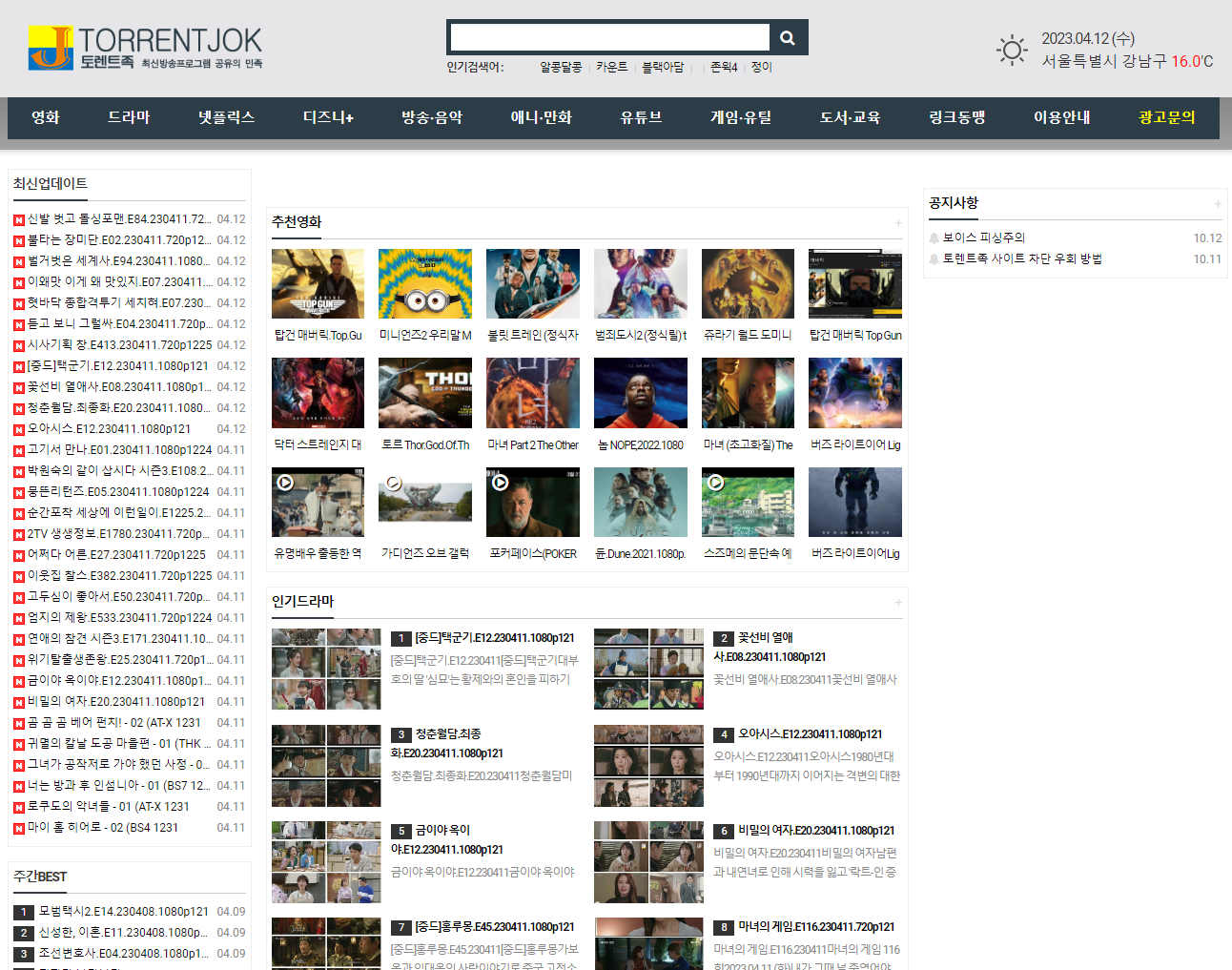Open latest update 벌거벗은 세계사.E94
Image resolution: width=1232 pixels, height=970 pixels.
pos(119,261)
